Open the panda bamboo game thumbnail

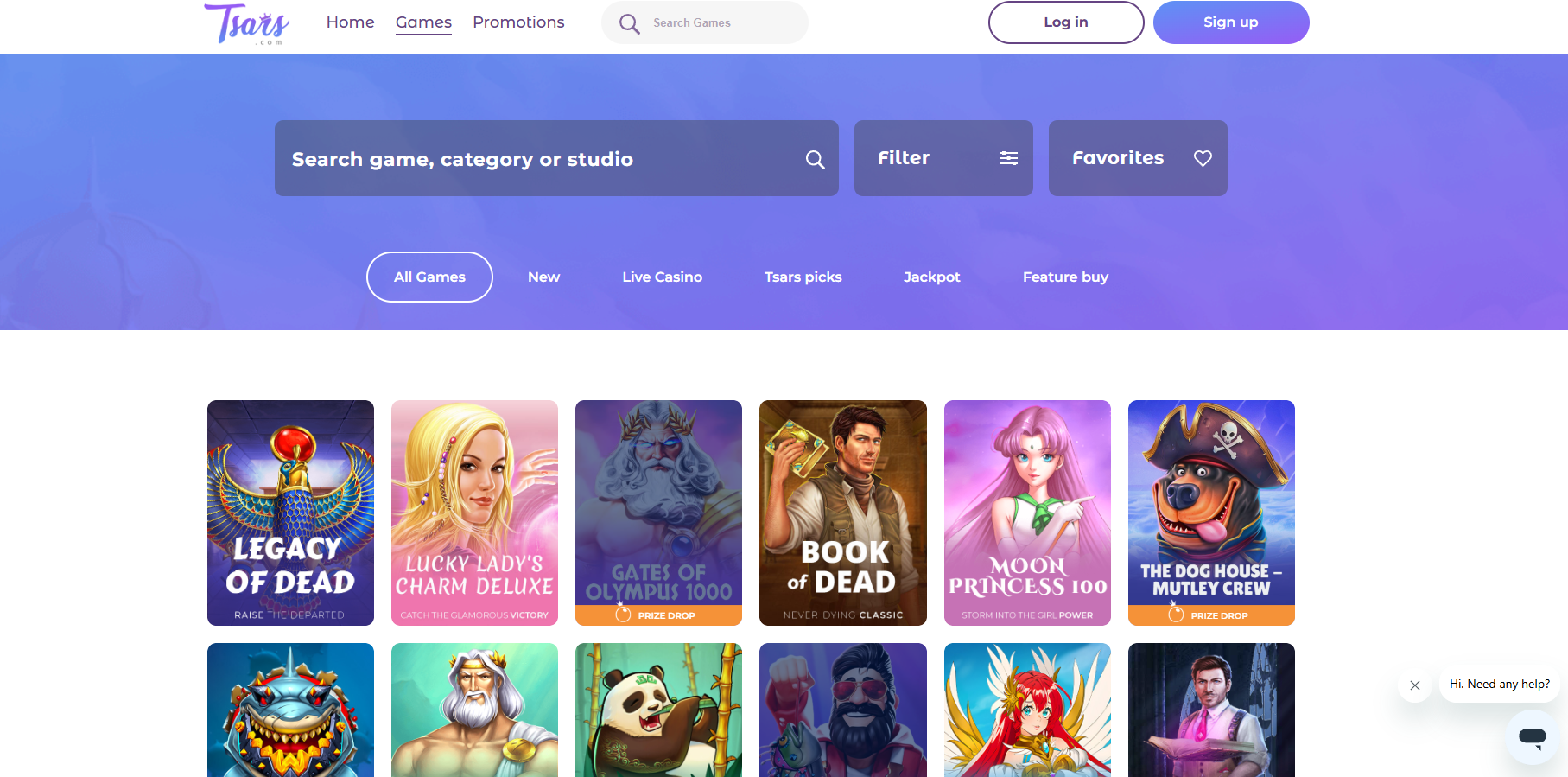658,710
